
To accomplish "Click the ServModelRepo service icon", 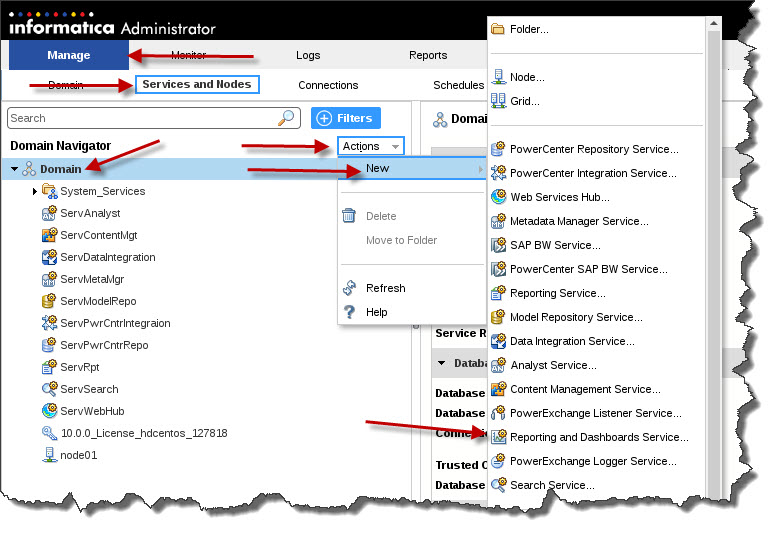I will click(x=49, y=301).
